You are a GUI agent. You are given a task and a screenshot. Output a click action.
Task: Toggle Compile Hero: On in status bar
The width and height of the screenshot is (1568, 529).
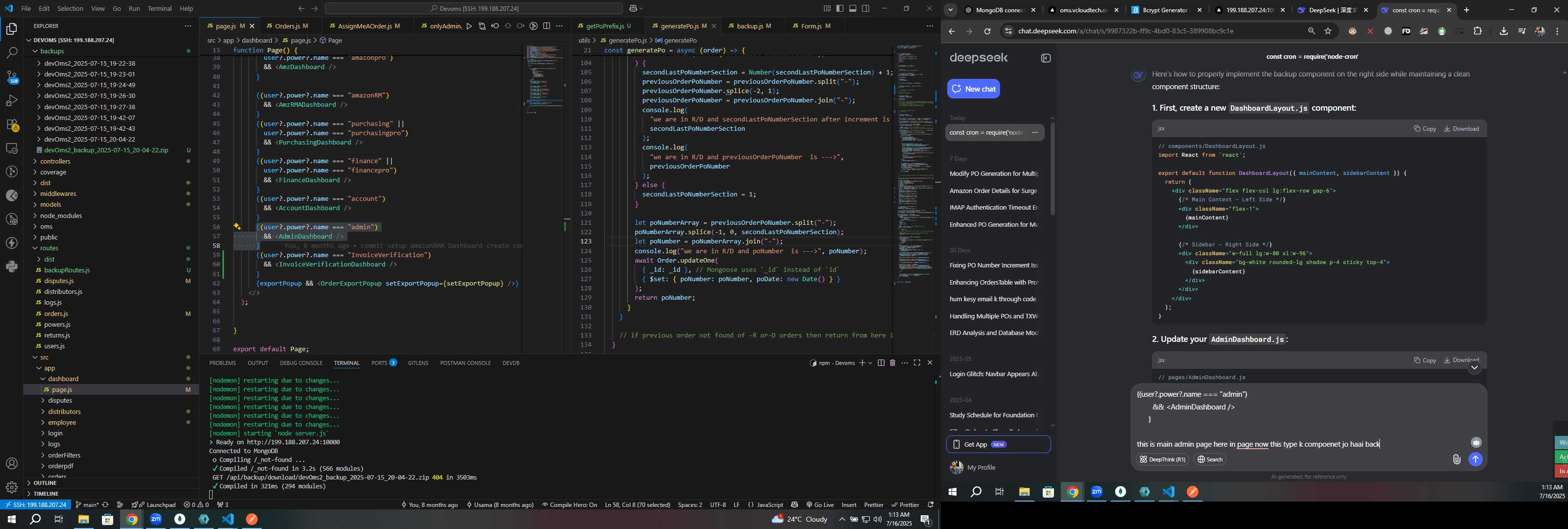pyautogui.click(x=569, y=505)
